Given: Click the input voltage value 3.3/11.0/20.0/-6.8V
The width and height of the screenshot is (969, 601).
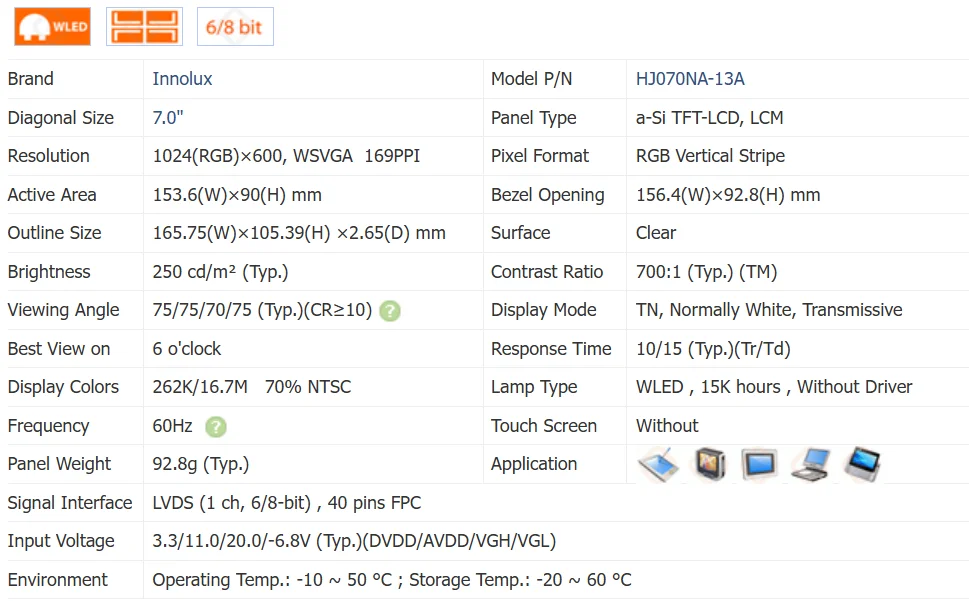Looking at the screenshot, I should pyautogui.click(x=232, y=541).
